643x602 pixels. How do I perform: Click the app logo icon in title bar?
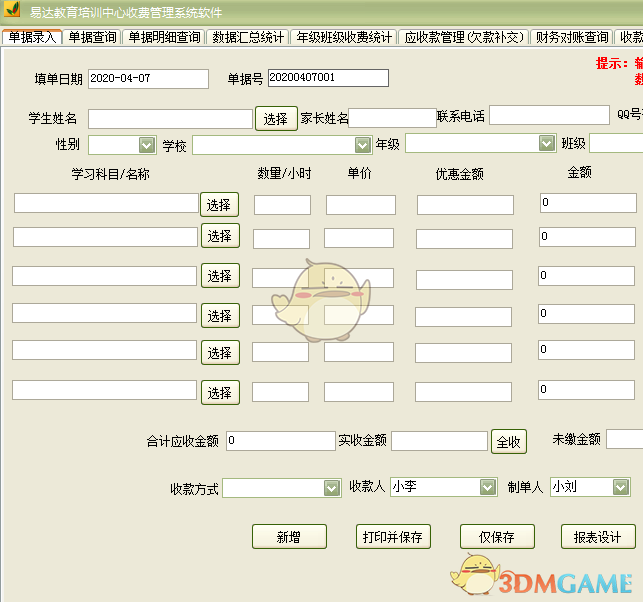click(x=11, y=9)
